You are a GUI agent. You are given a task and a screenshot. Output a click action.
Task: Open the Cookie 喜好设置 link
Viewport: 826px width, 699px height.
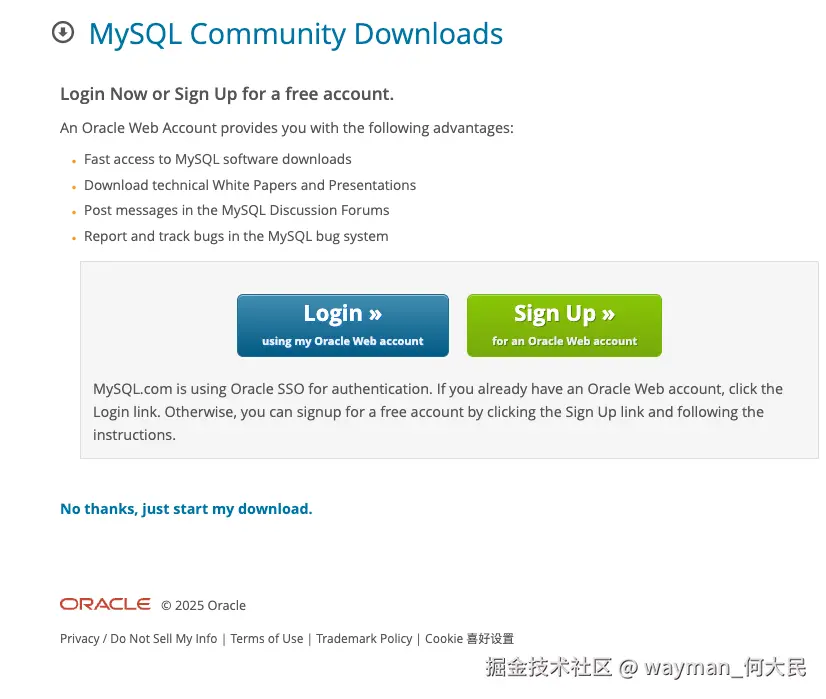pos(469,638)
